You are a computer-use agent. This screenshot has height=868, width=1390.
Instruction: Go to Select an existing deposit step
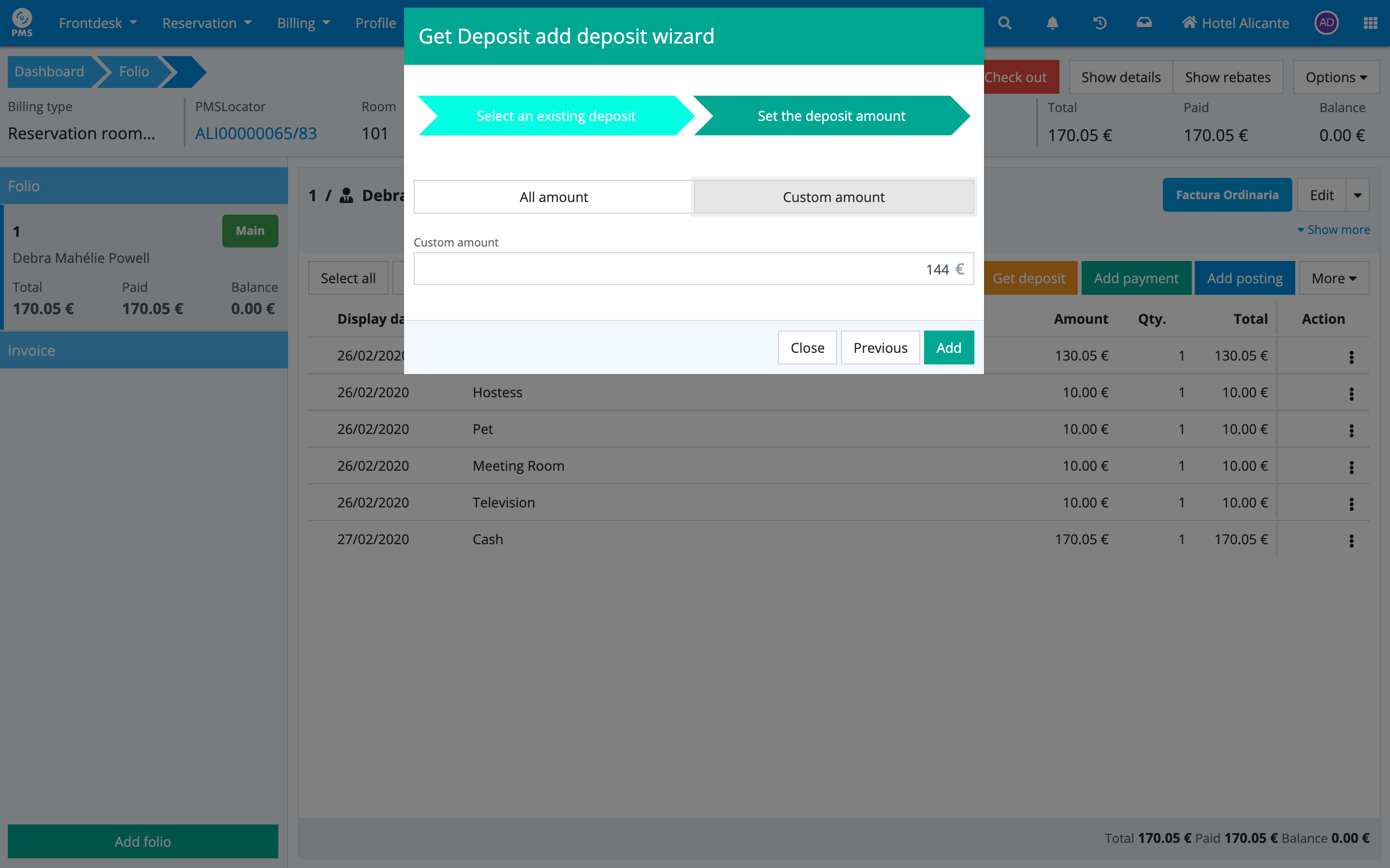(x=555, y=116)
